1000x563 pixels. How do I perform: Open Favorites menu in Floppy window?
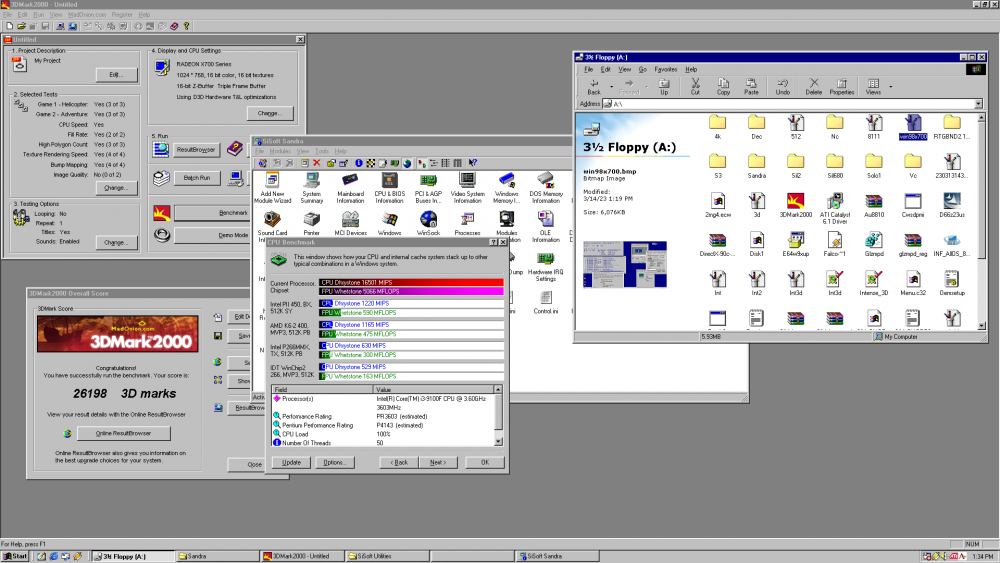[x=665, y=69]
